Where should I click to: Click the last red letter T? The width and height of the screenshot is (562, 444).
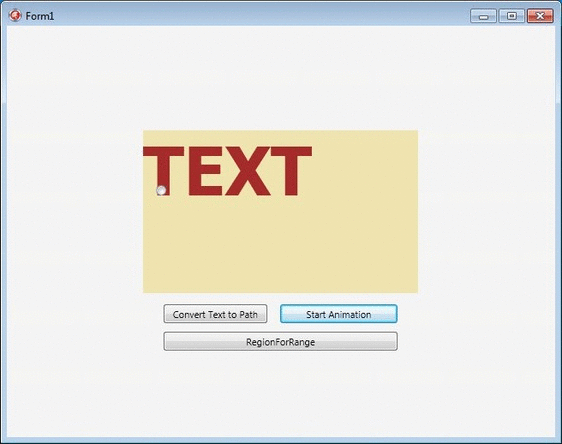tap(291, 171)
